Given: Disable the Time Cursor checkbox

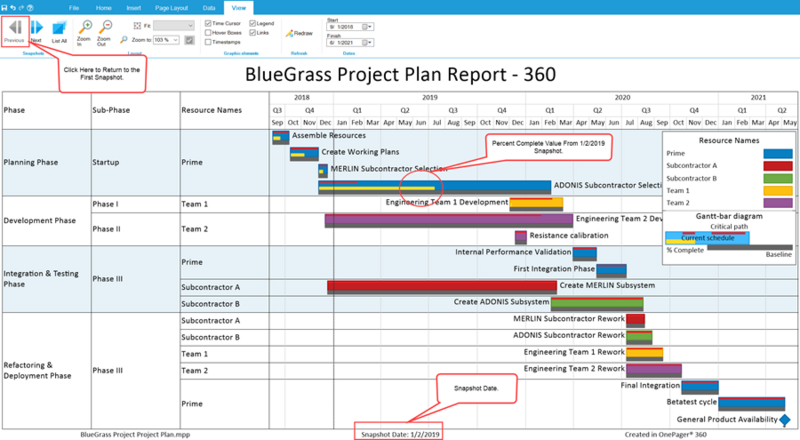Looking at the screenshot, I should click(208, 23).
